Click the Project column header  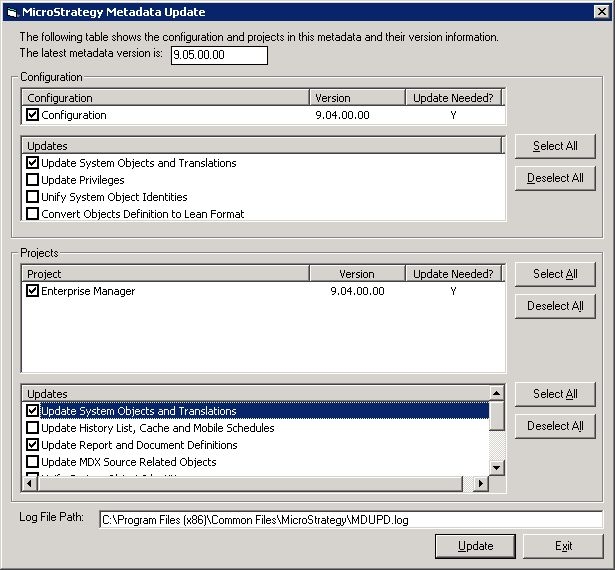165,274
